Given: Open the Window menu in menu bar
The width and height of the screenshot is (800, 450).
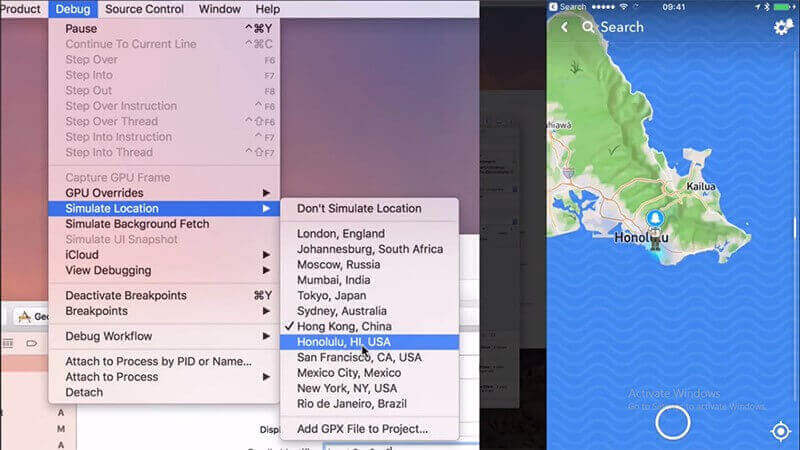Looking at the screenshot, I should click(219, 9).
